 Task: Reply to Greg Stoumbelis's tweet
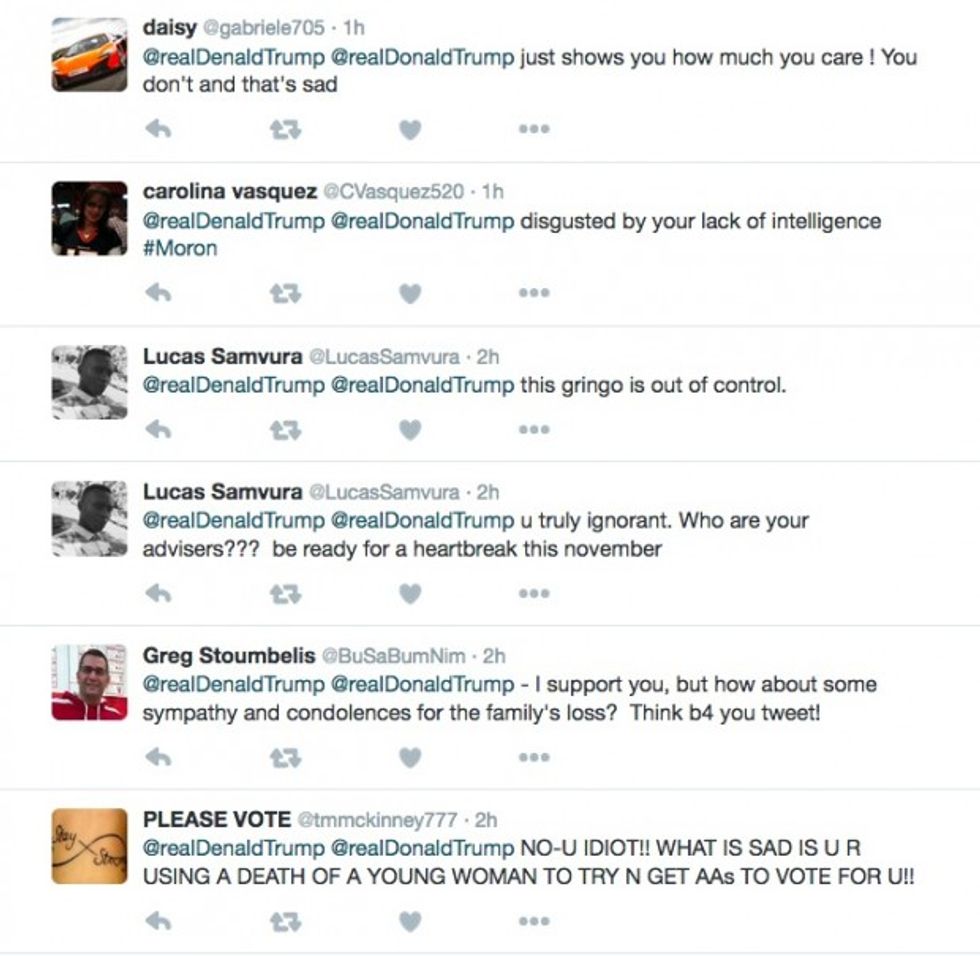pos(158,757)
